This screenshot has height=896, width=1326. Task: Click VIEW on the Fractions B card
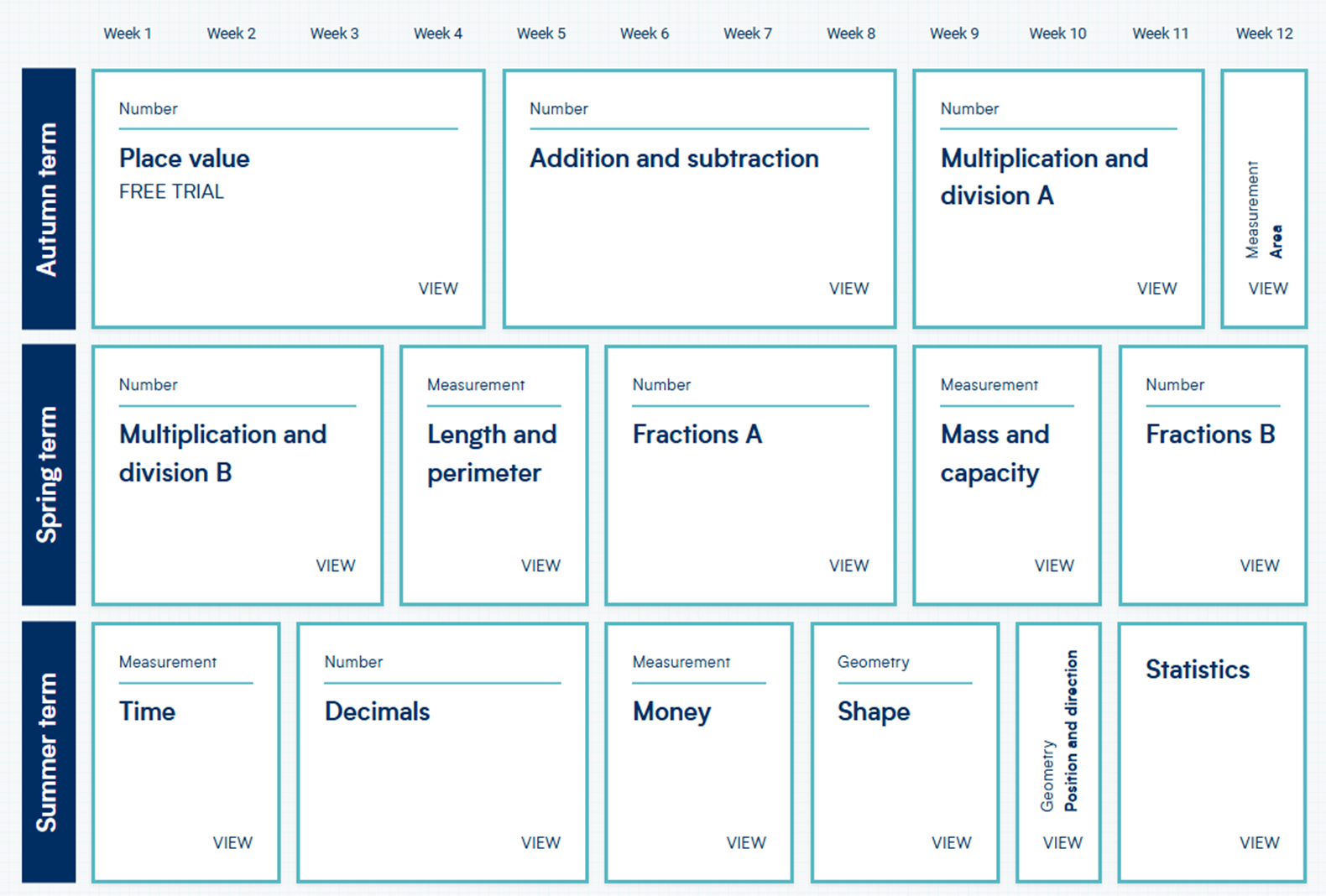(x=1259, y=565)
